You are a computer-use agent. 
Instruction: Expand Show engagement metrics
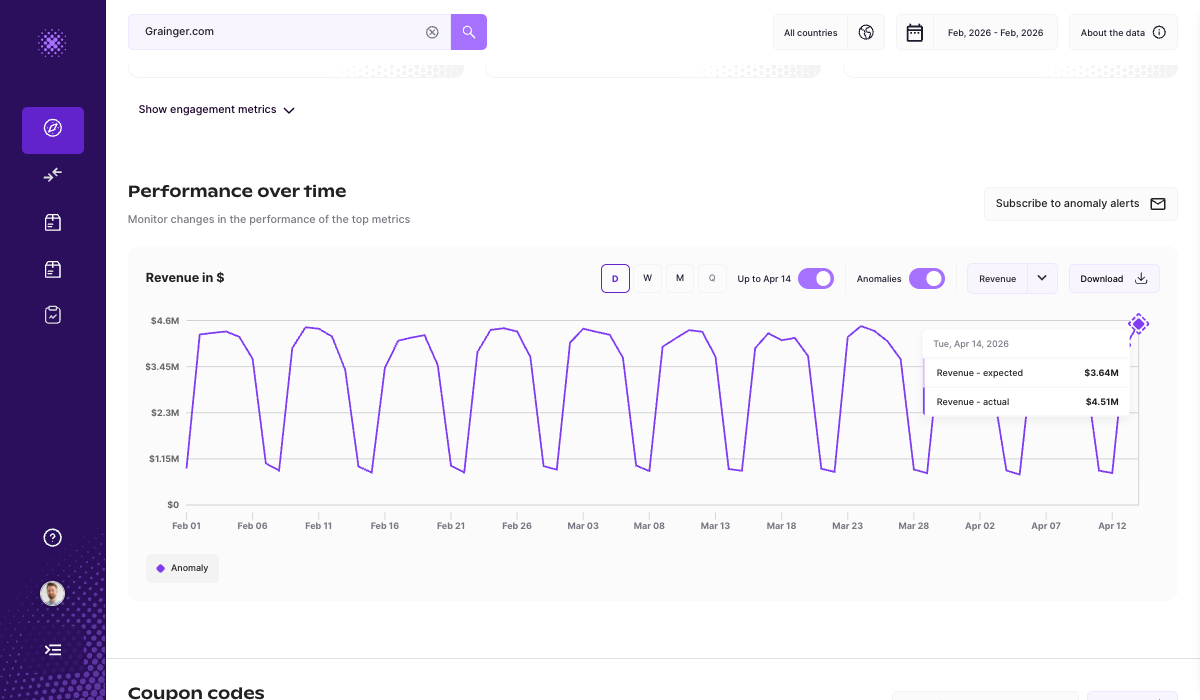216,109
